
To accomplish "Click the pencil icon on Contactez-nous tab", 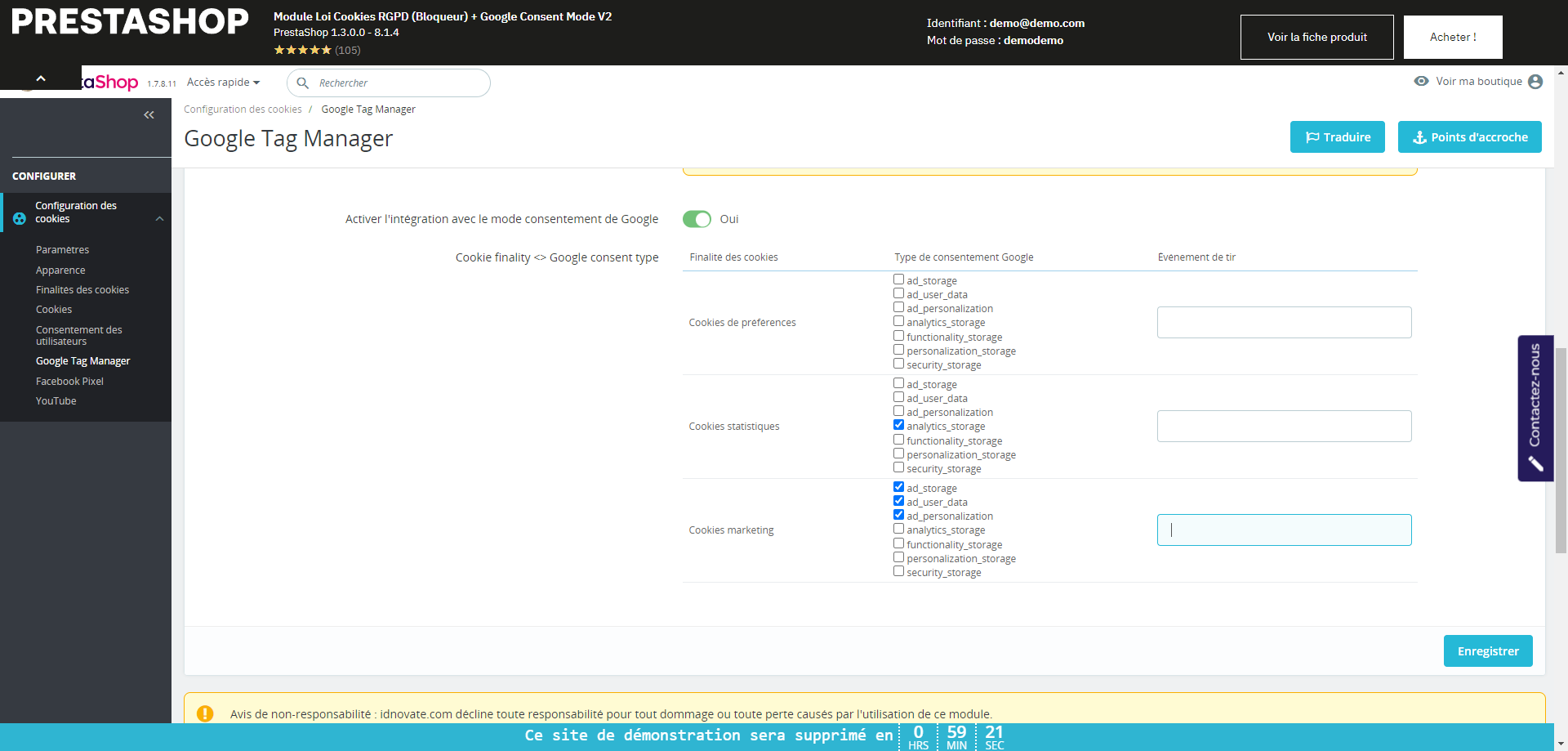I will (1535, 464).
